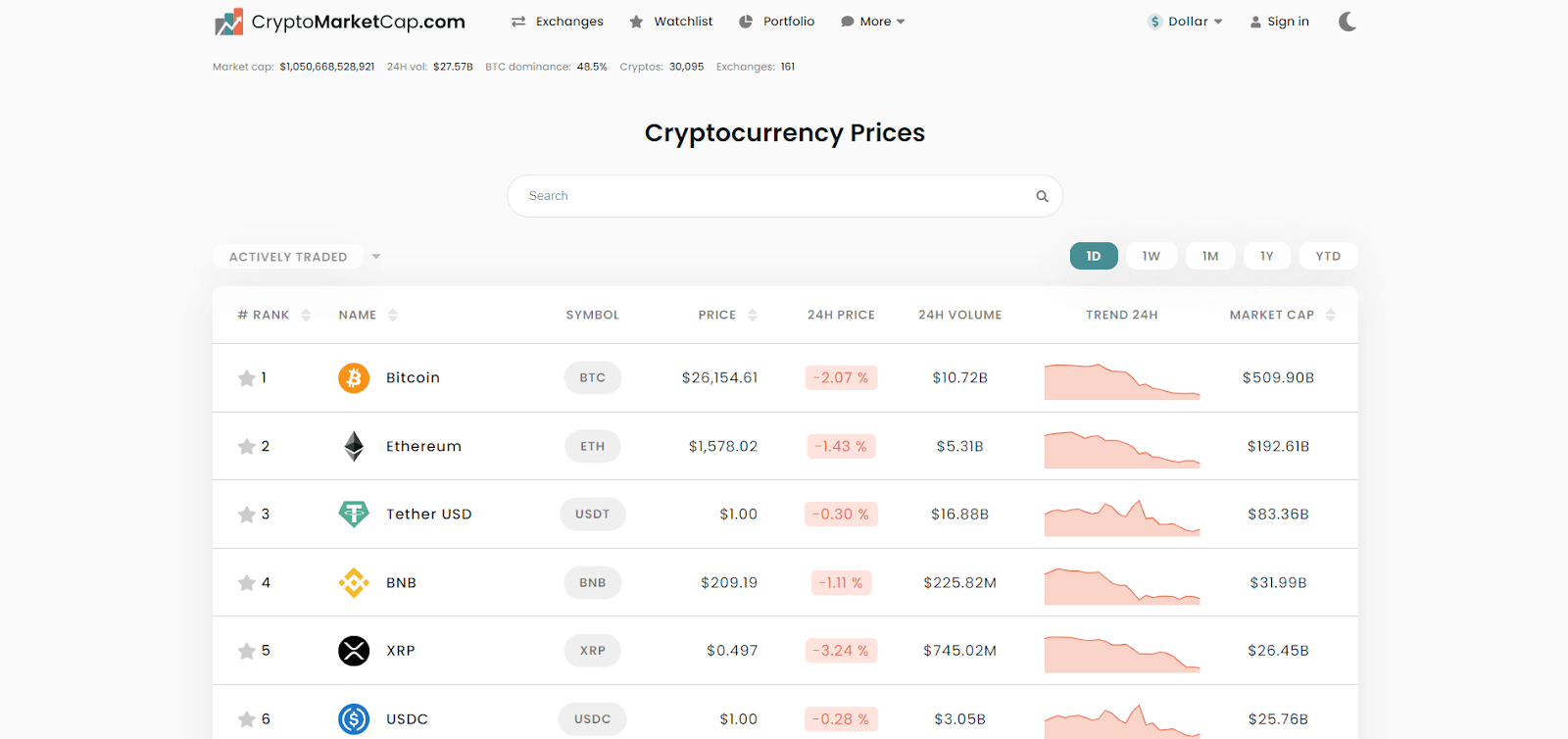The image size is (1568, 739).
Task: Star Bitcoin to add to watchlist
Action: [x=246, y=378]
